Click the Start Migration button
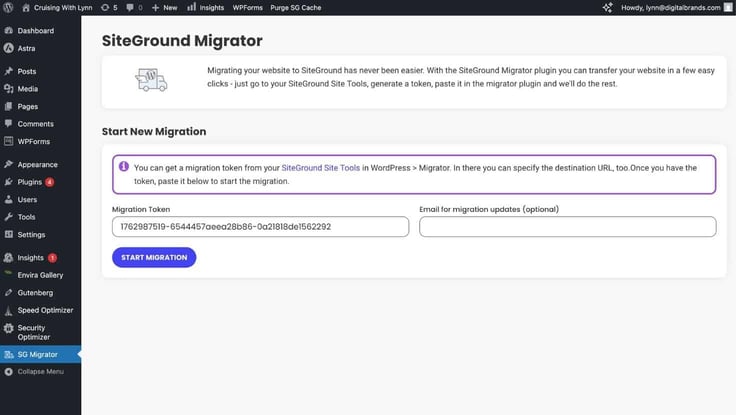 (x=154, y=257)
